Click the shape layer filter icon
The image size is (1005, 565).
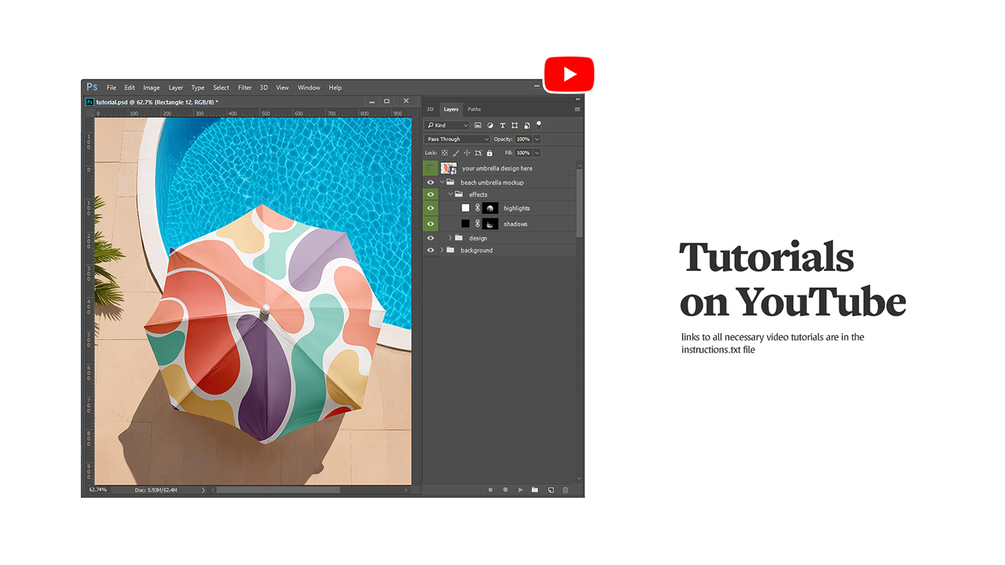pyautogui.click(x=515, y=126)
